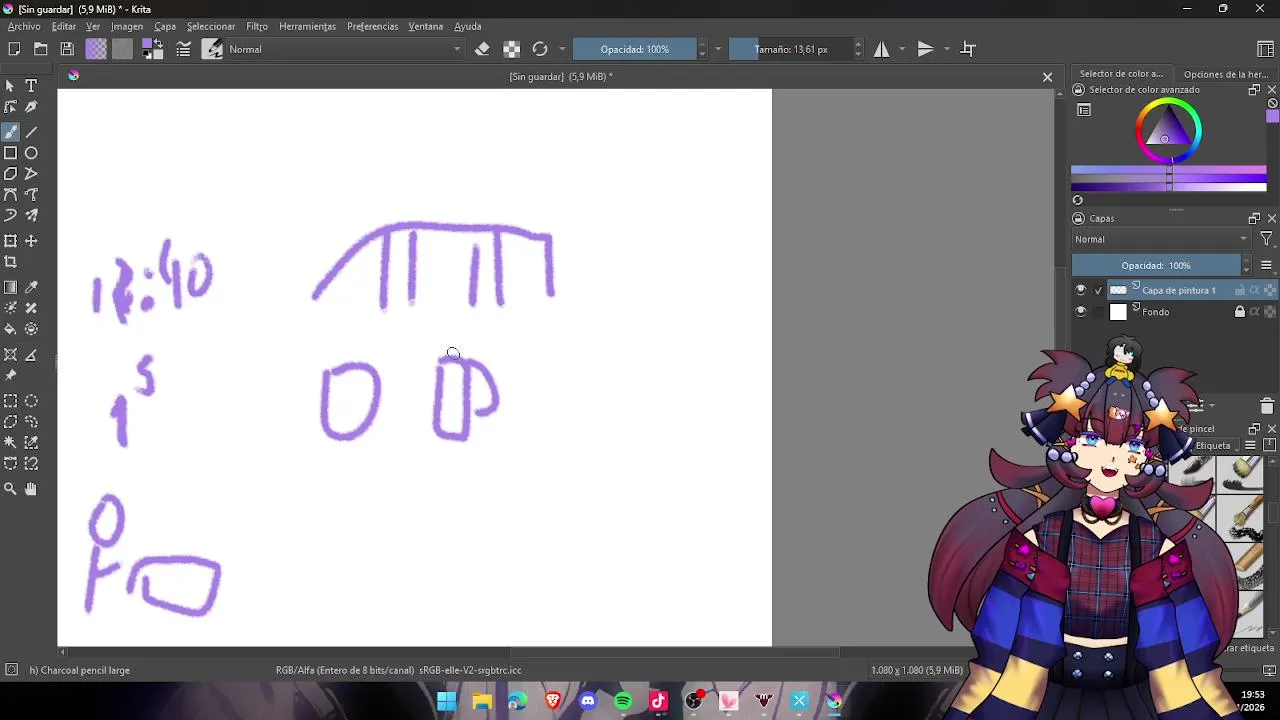This screenshot has width=1280, height=720.
Task: Select the Measure angle tool
Action: point(31,355)
